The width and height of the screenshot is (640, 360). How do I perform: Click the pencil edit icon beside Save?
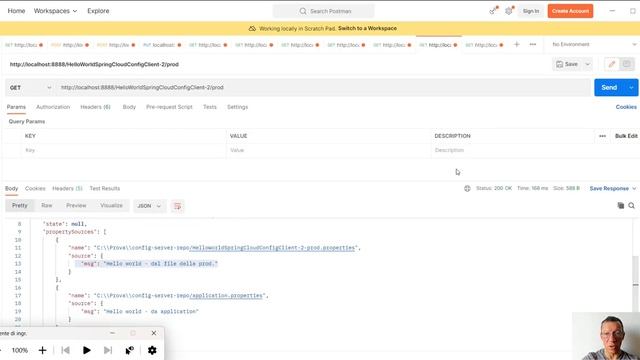click(x=611, y=64)
